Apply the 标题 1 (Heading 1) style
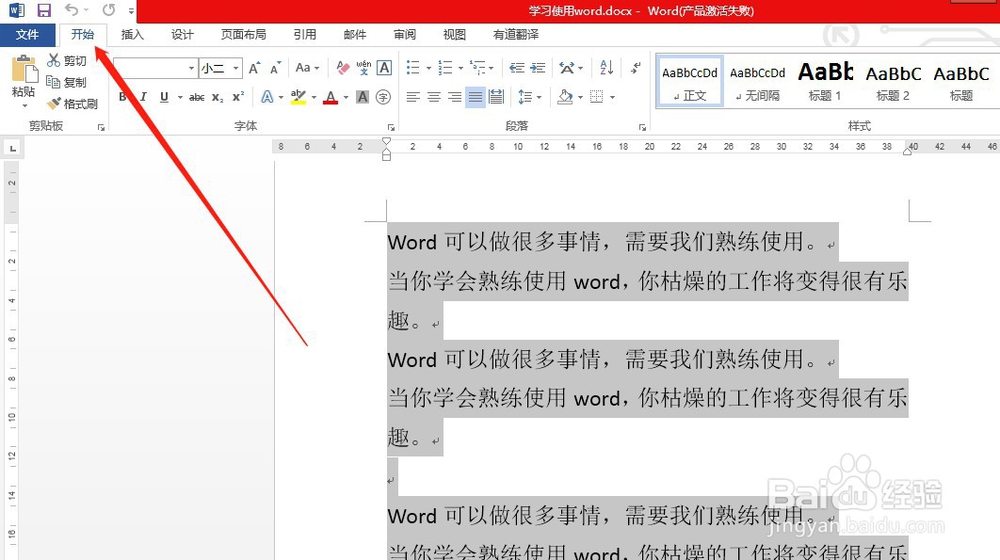 tap(825, 82)
